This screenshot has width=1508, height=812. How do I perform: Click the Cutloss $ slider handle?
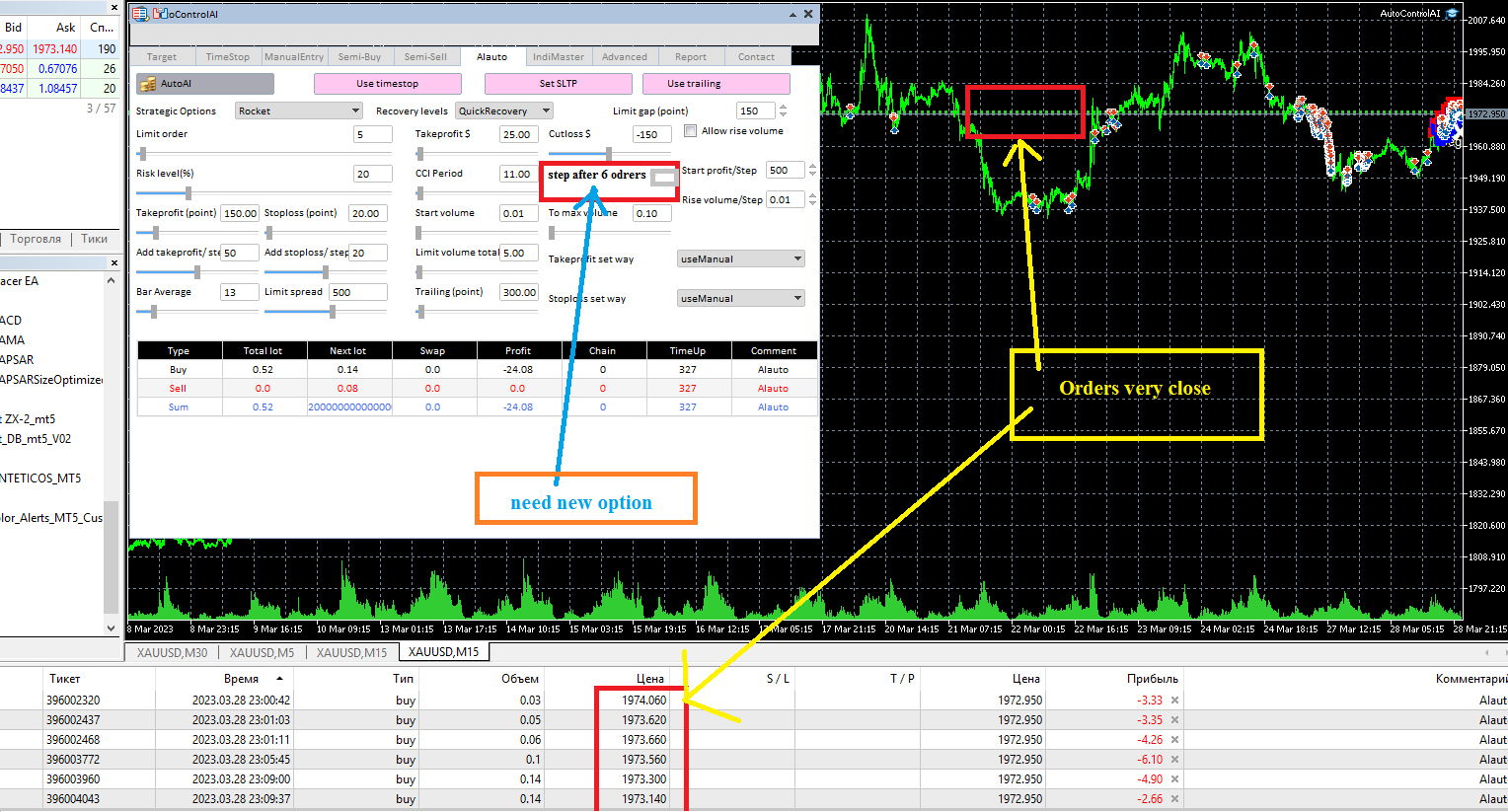coord(609,154)
